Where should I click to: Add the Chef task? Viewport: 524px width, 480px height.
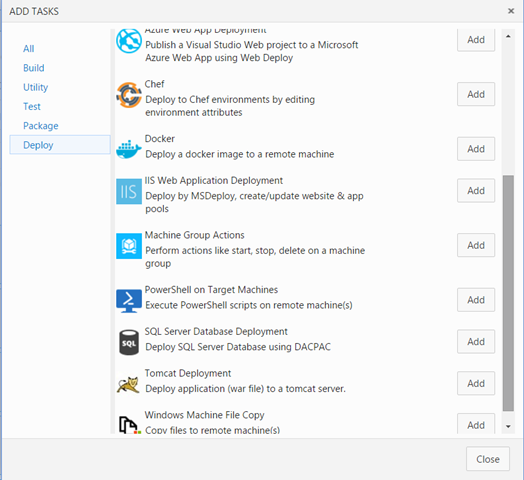[x=476, y=94]
